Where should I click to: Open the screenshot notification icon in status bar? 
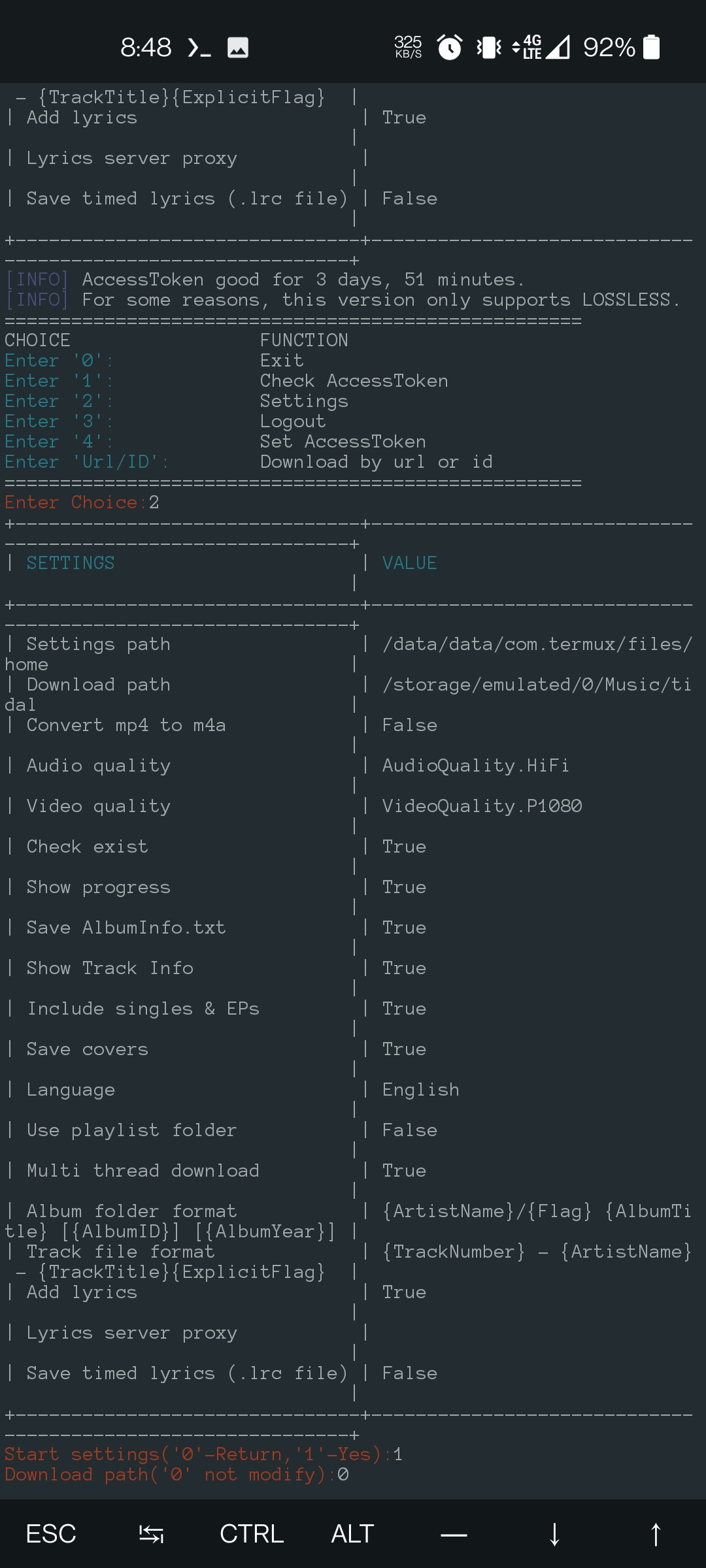point(239,48)
